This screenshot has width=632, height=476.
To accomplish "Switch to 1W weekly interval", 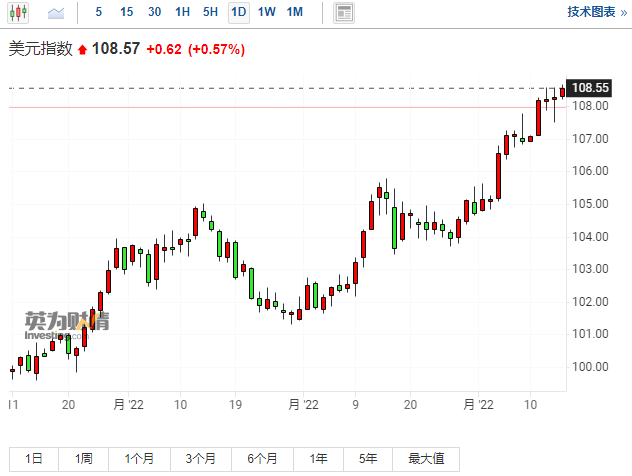I will [x=266, y=12].
